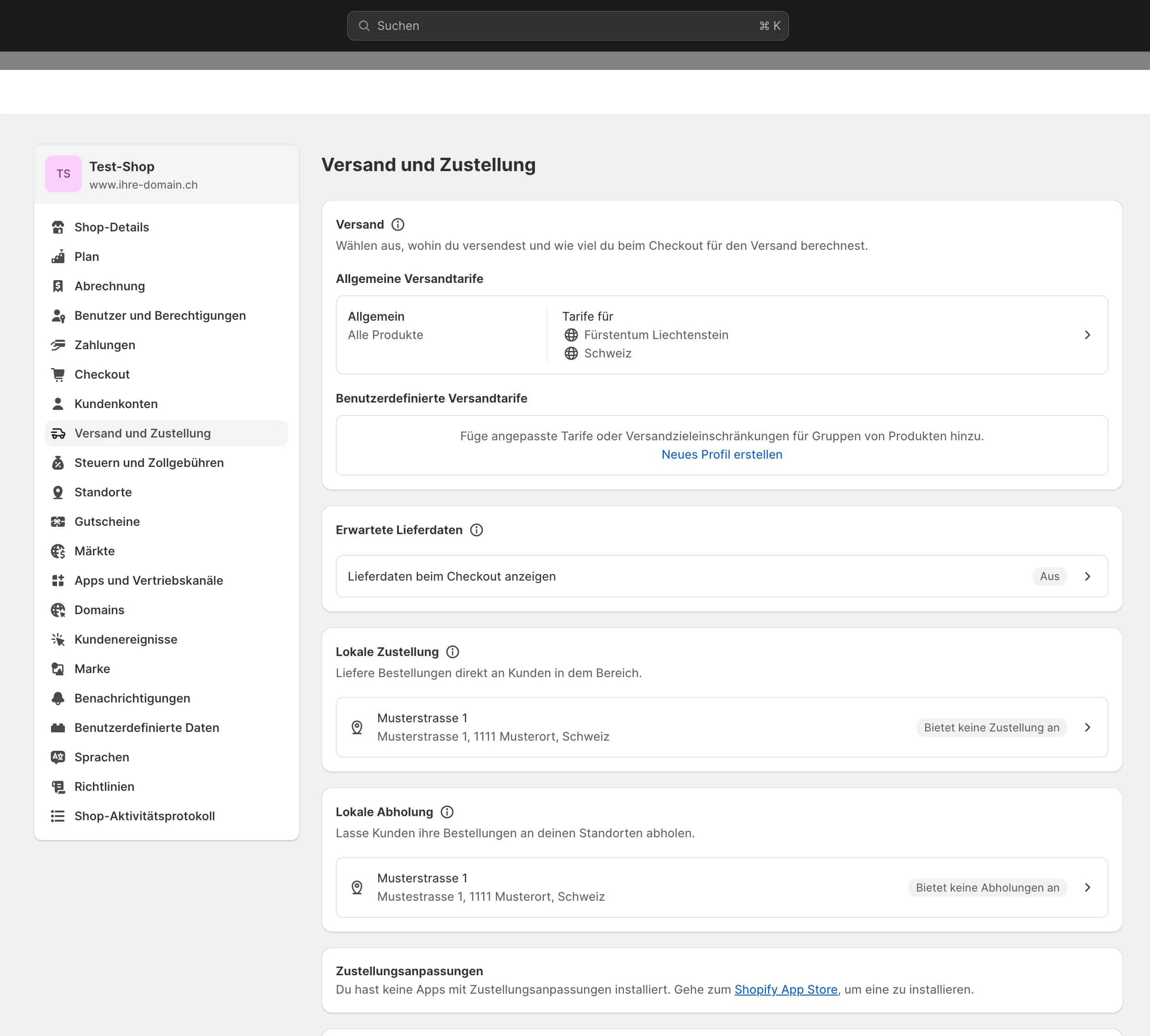The image size is (1150, 1036).
Task: Click the Sprachen language icon
Action: 58,757
